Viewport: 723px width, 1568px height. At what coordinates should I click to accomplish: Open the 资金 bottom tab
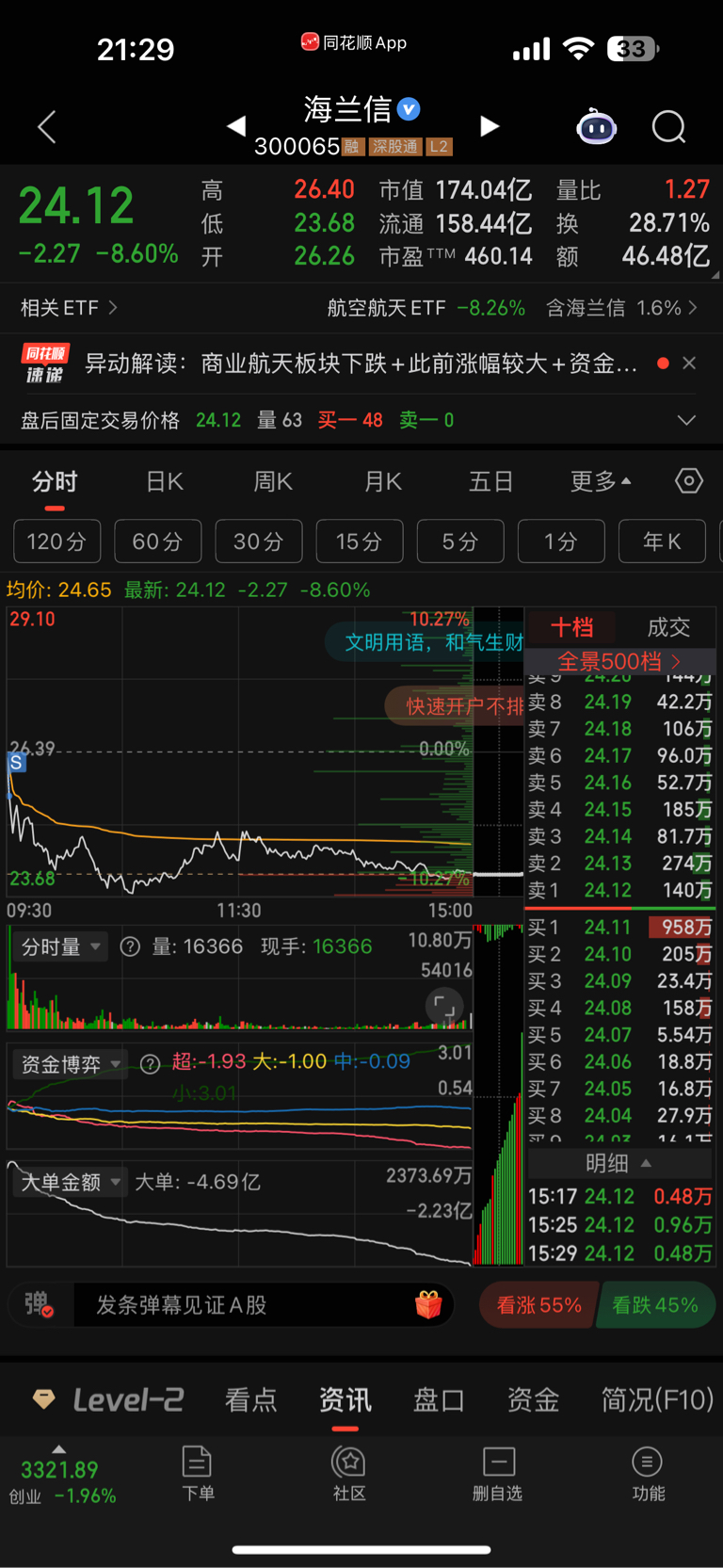(534, 1400)
